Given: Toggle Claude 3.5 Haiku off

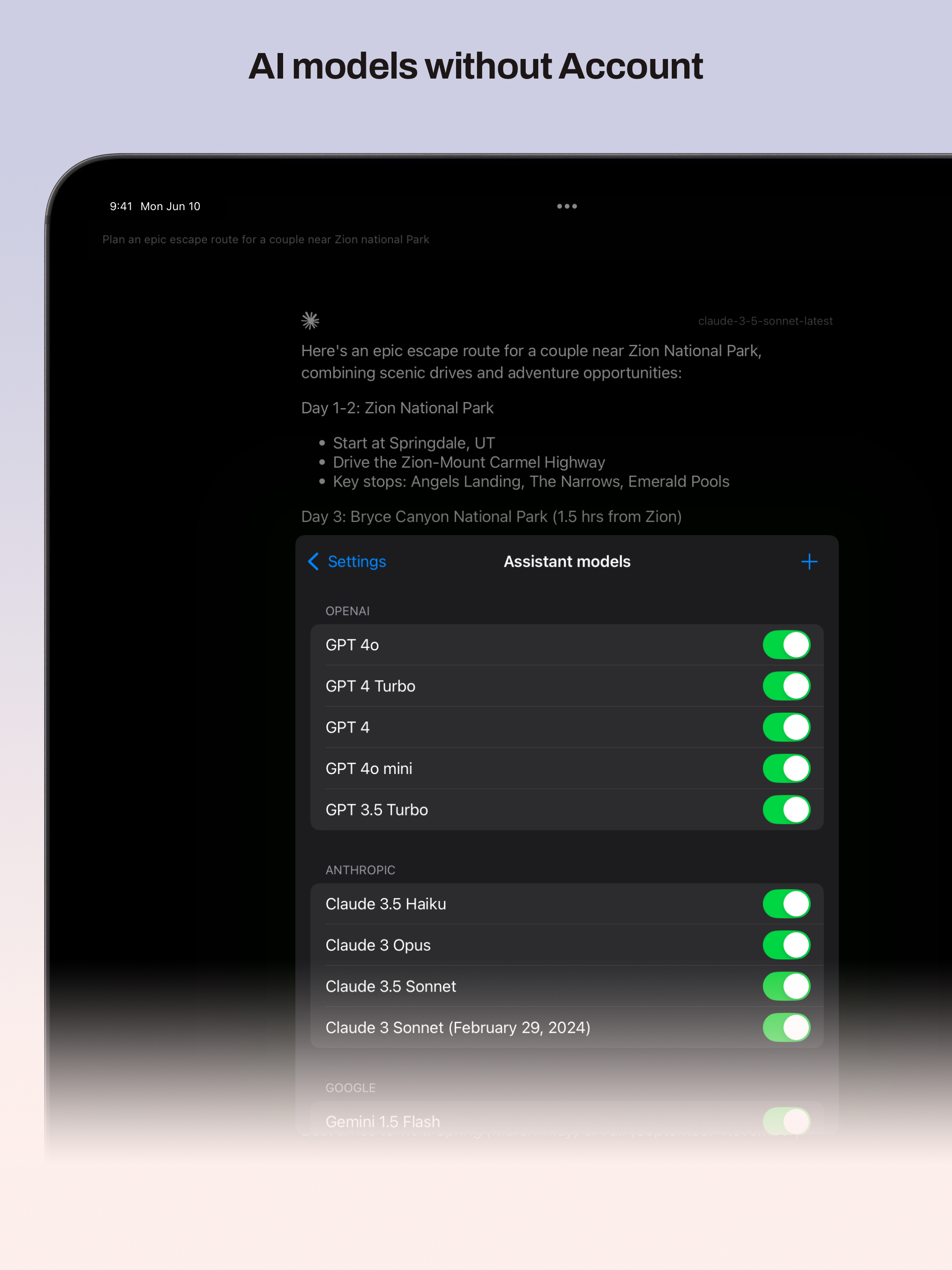Looking at the screenshot, I should click(786, 904).
